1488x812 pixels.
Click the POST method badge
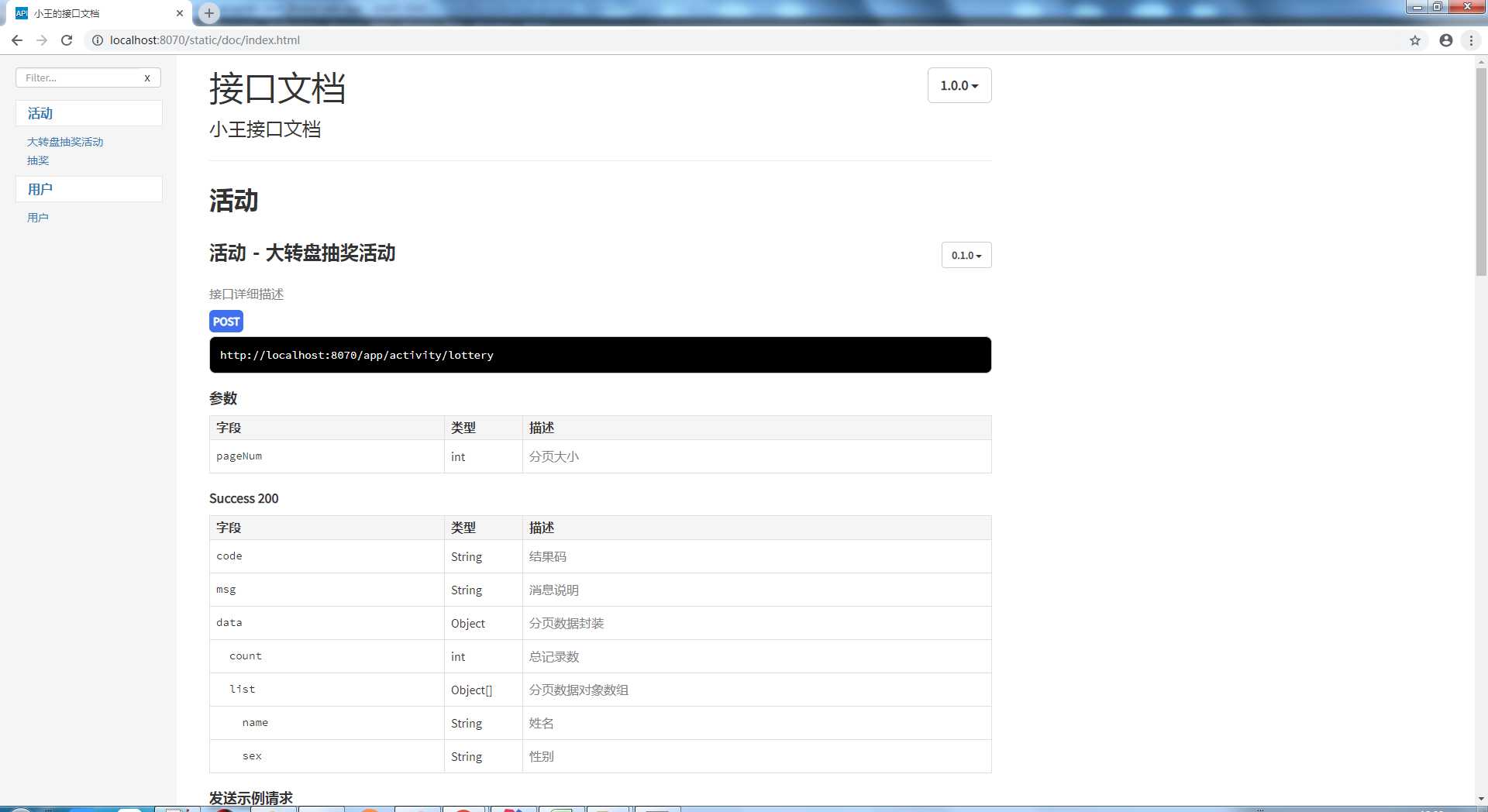[x=226, y=322]
